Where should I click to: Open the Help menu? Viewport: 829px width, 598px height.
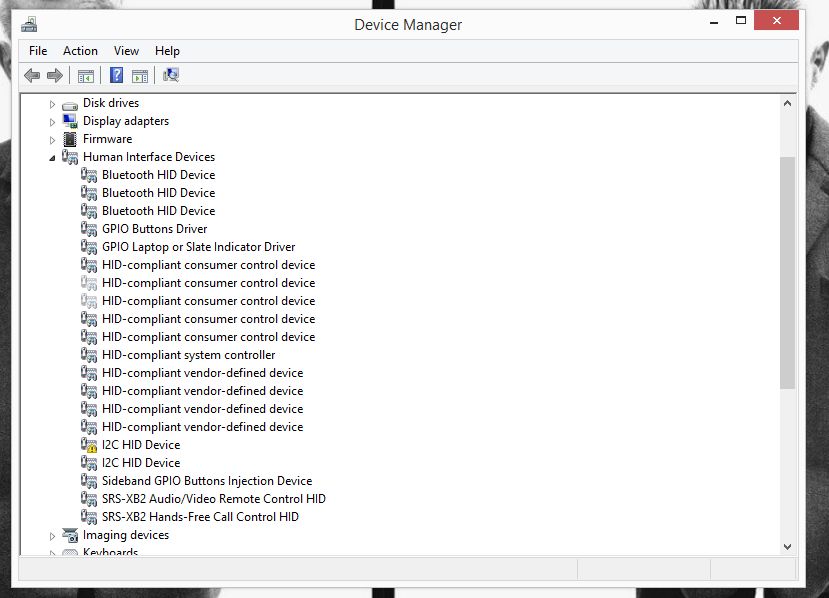167,51
